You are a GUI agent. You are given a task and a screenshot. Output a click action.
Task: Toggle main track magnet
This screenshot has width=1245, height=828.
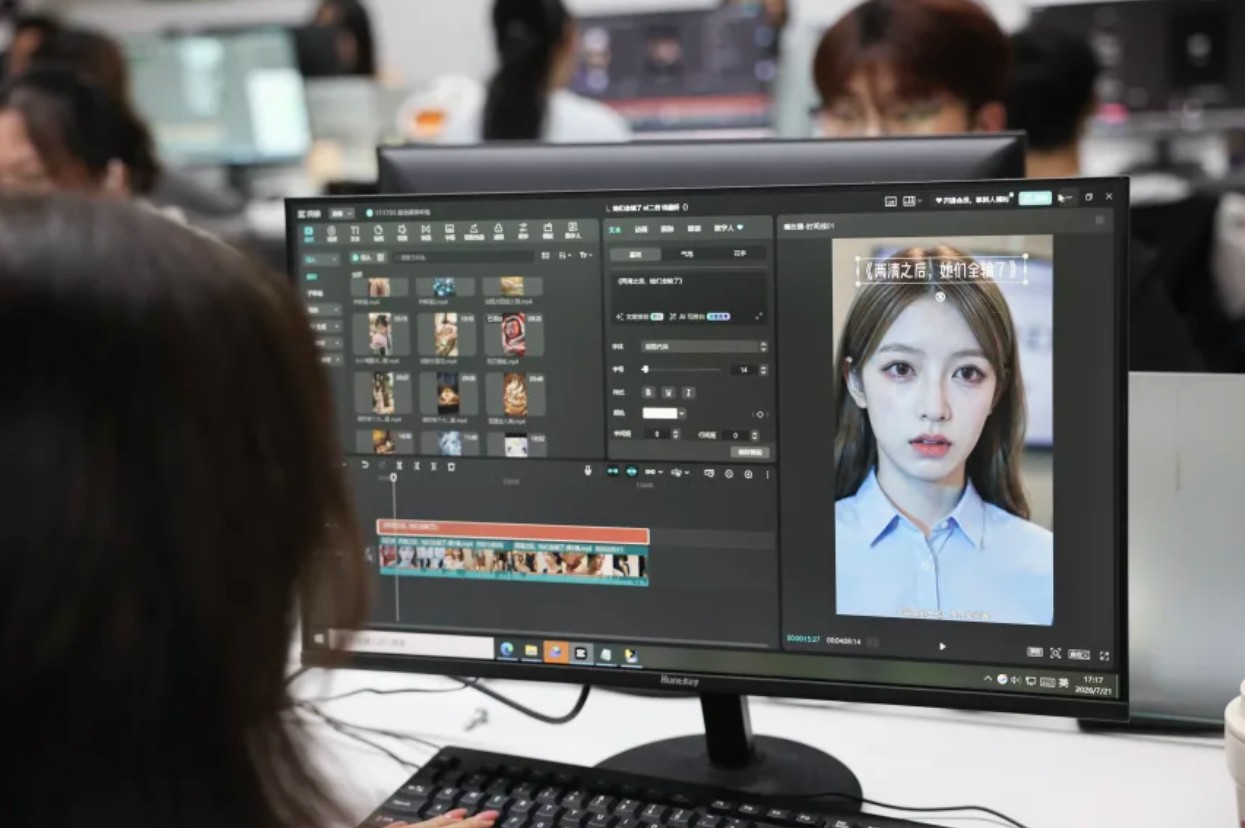613,471
